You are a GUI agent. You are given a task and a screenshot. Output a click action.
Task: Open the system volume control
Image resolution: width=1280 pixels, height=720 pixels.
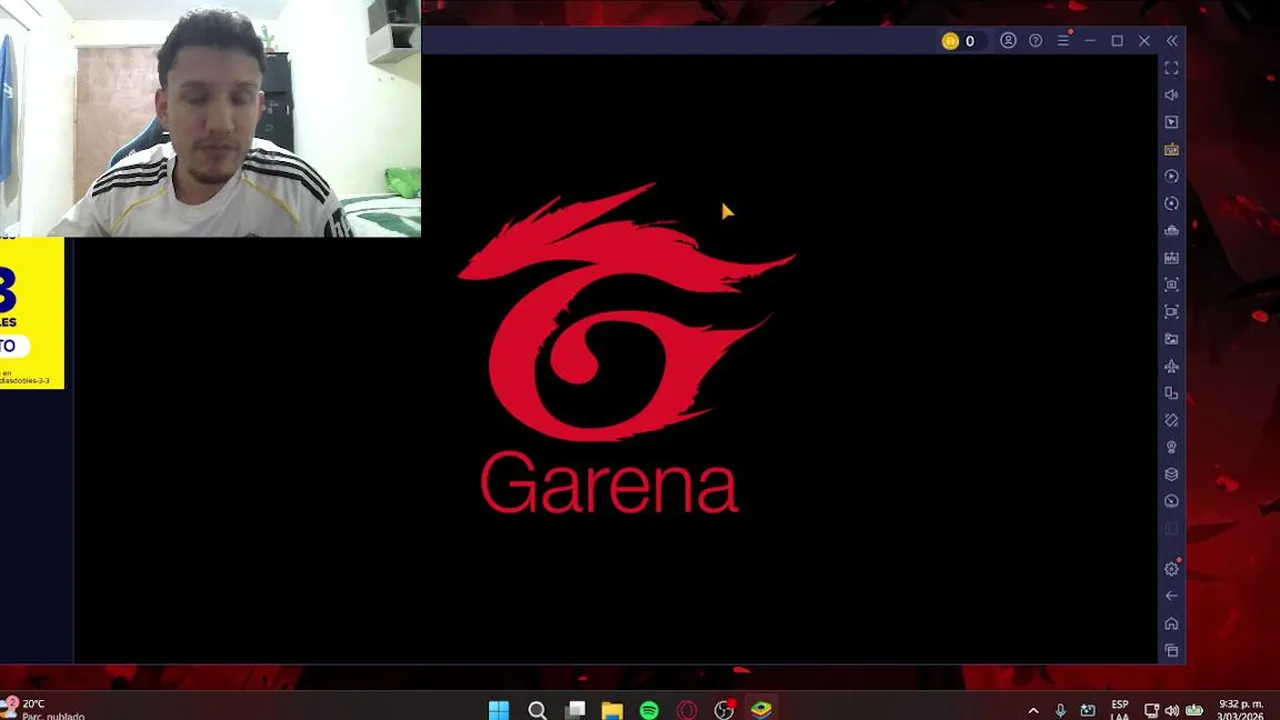[x=1171, y=711]
